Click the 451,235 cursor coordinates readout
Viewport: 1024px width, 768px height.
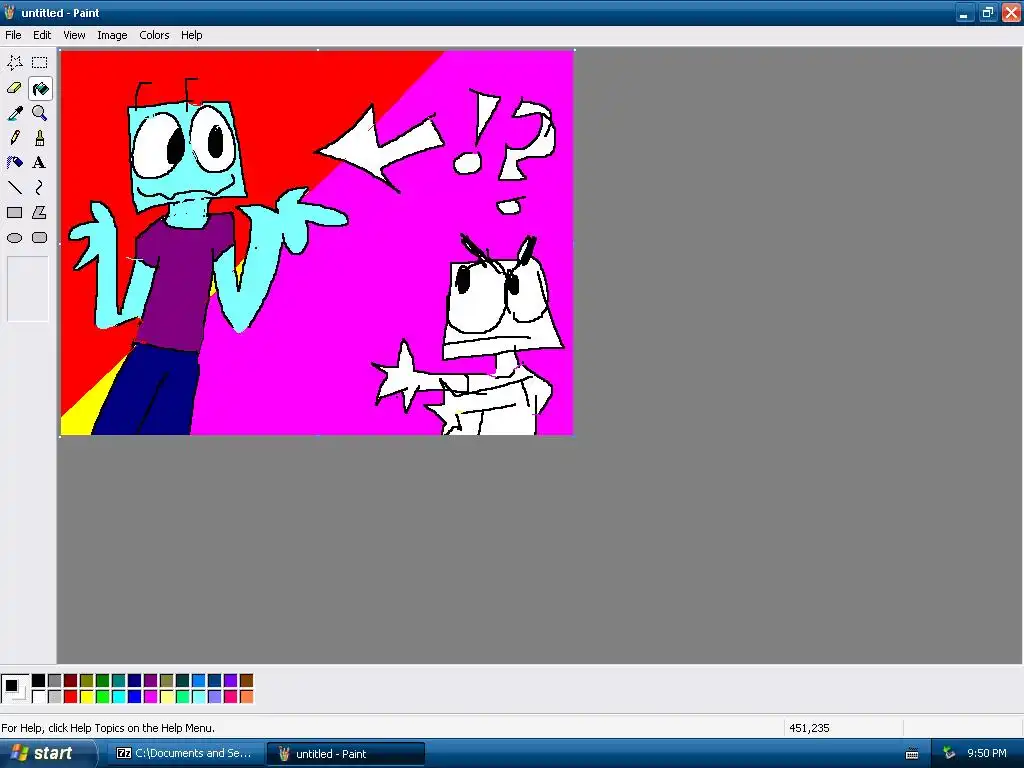coord(809,728)
